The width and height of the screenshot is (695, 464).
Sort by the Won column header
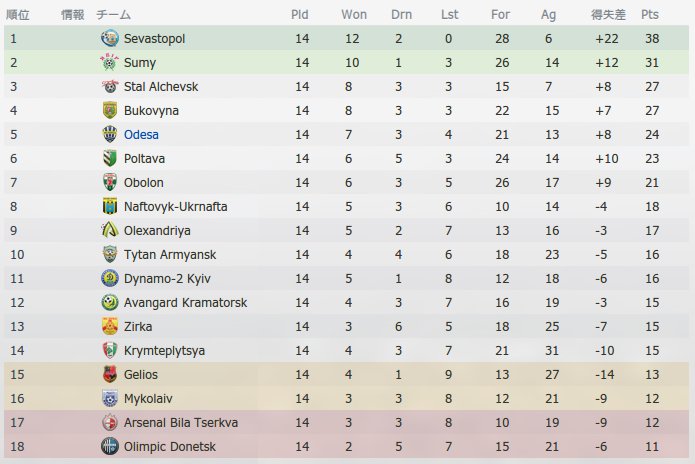click(x=354, y=15)
